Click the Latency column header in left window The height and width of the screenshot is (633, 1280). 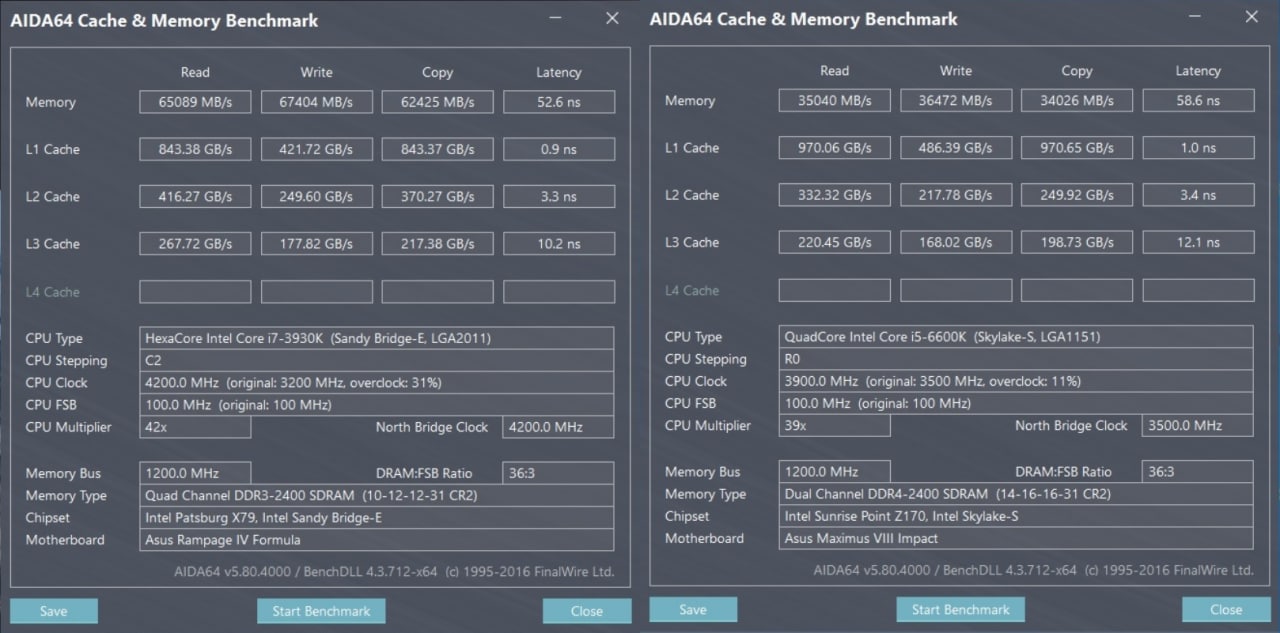[558, 72]
